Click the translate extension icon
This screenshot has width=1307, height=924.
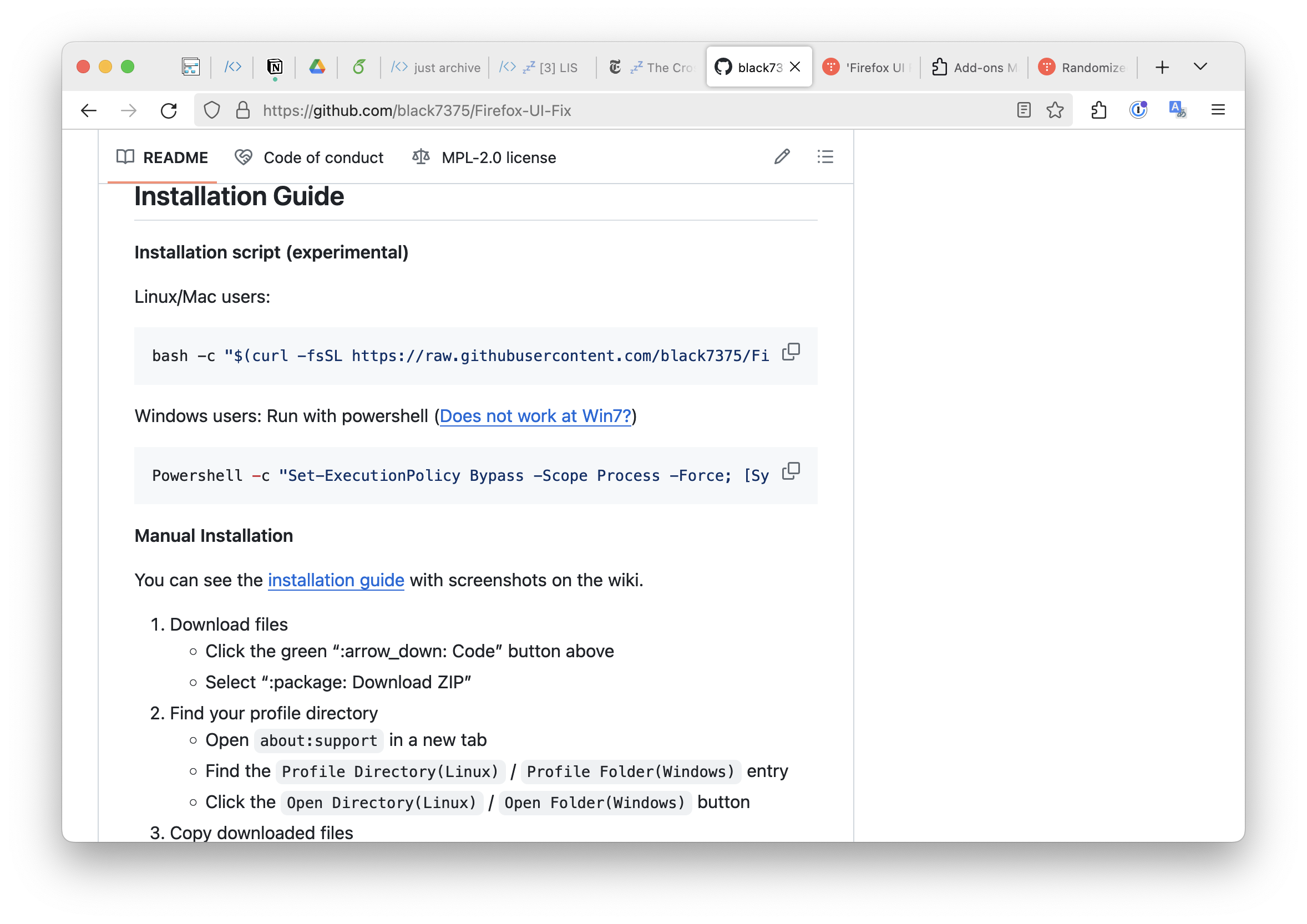click(x=1177, y=109)
